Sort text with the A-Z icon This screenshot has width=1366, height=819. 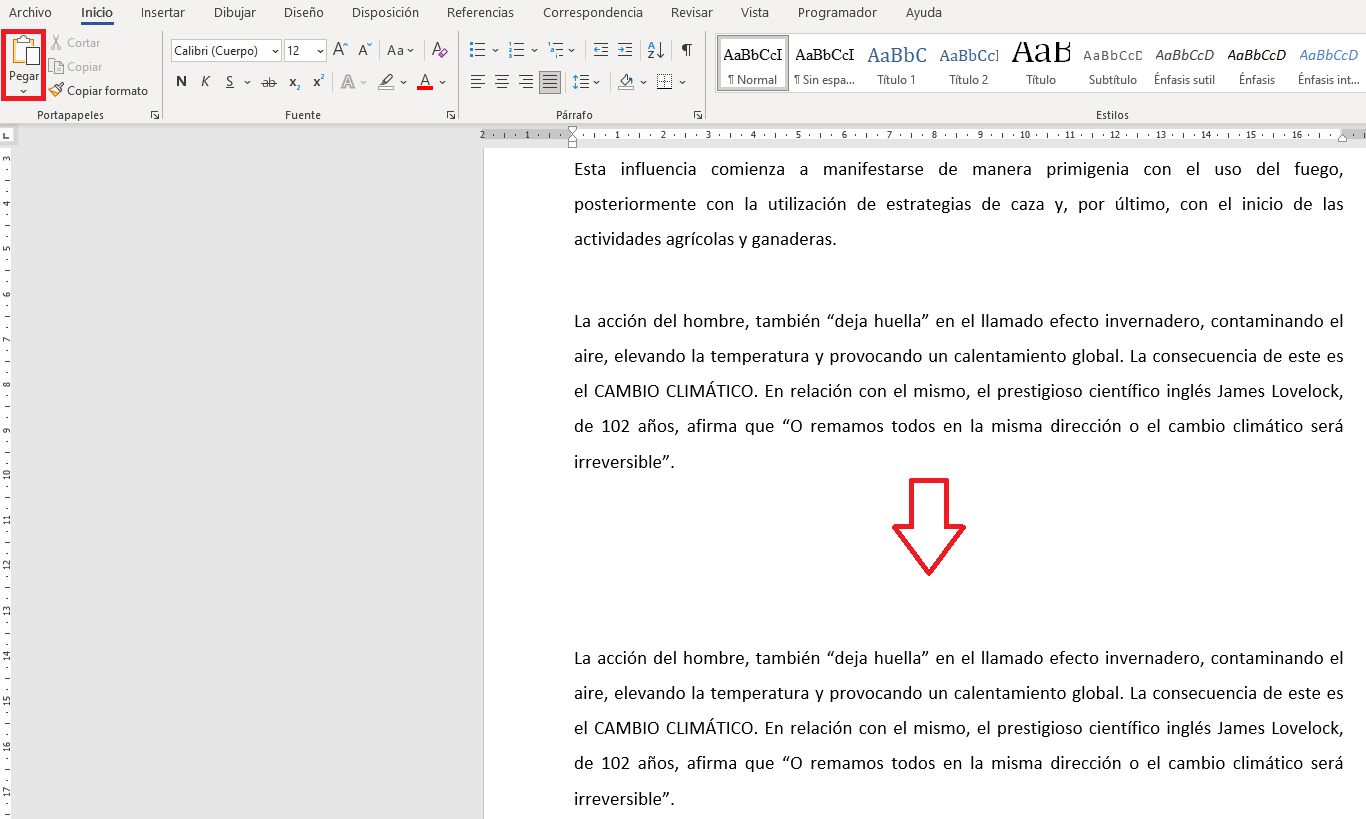[656, 50]
